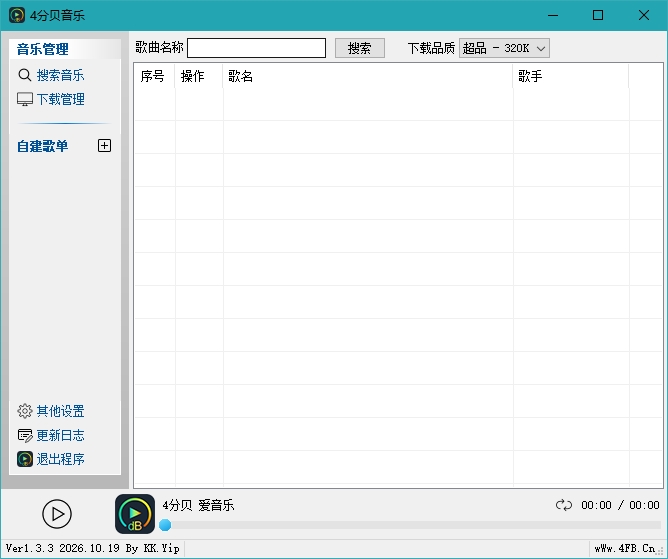
Task: Click the 序号 column header
Action: 154,76
